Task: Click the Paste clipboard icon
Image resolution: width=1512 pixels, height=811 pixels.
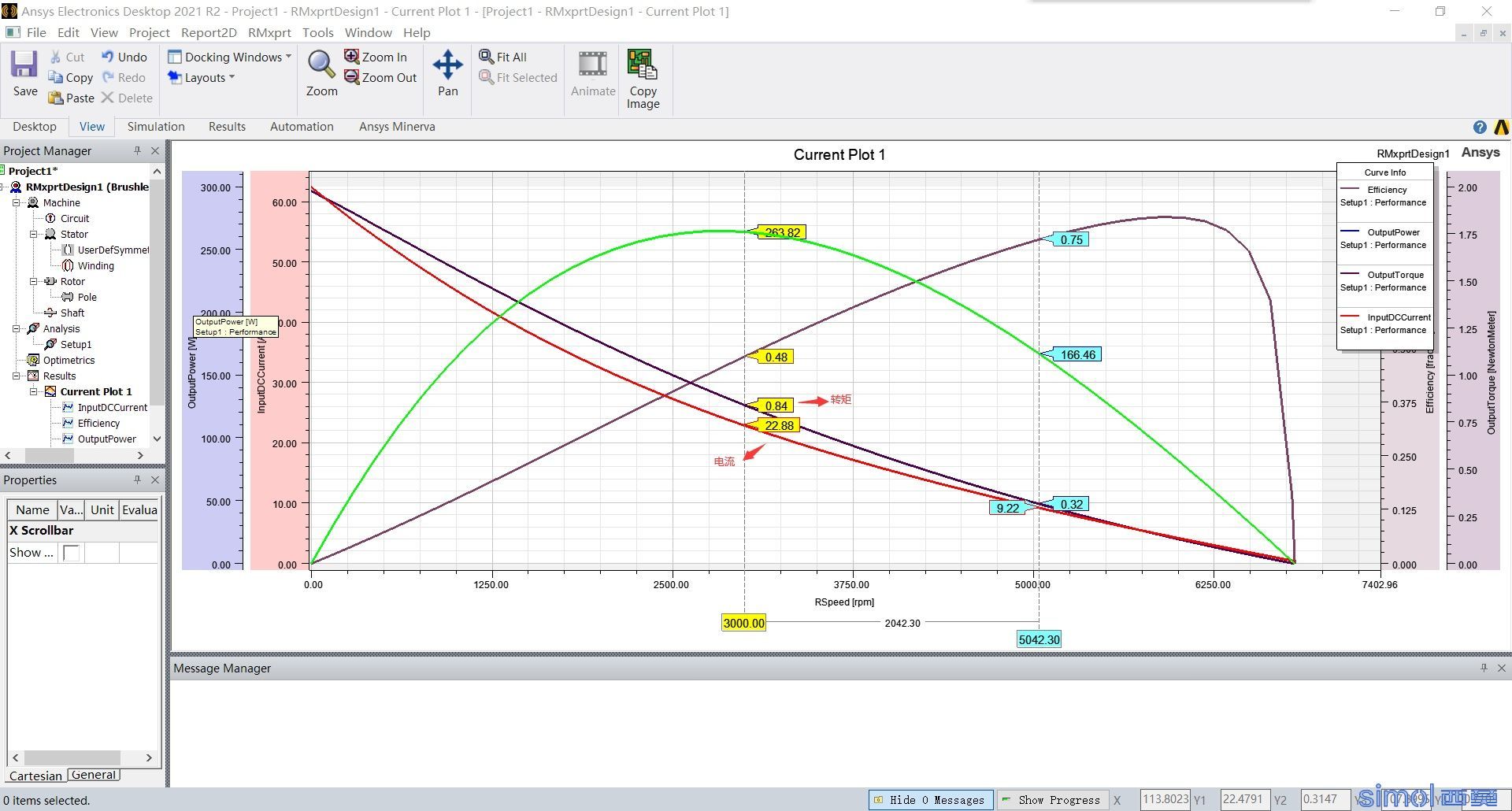Action: coord(55,98)
